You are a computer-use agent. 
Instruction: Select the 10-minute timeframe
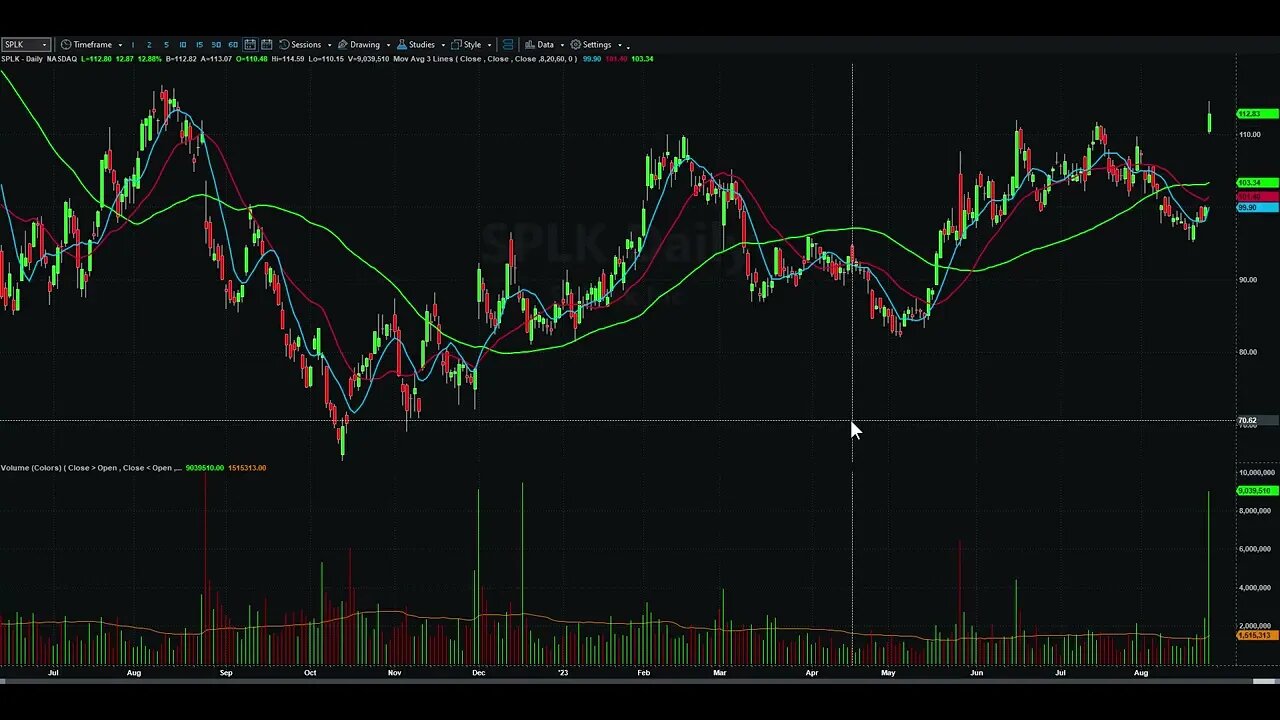182,45
